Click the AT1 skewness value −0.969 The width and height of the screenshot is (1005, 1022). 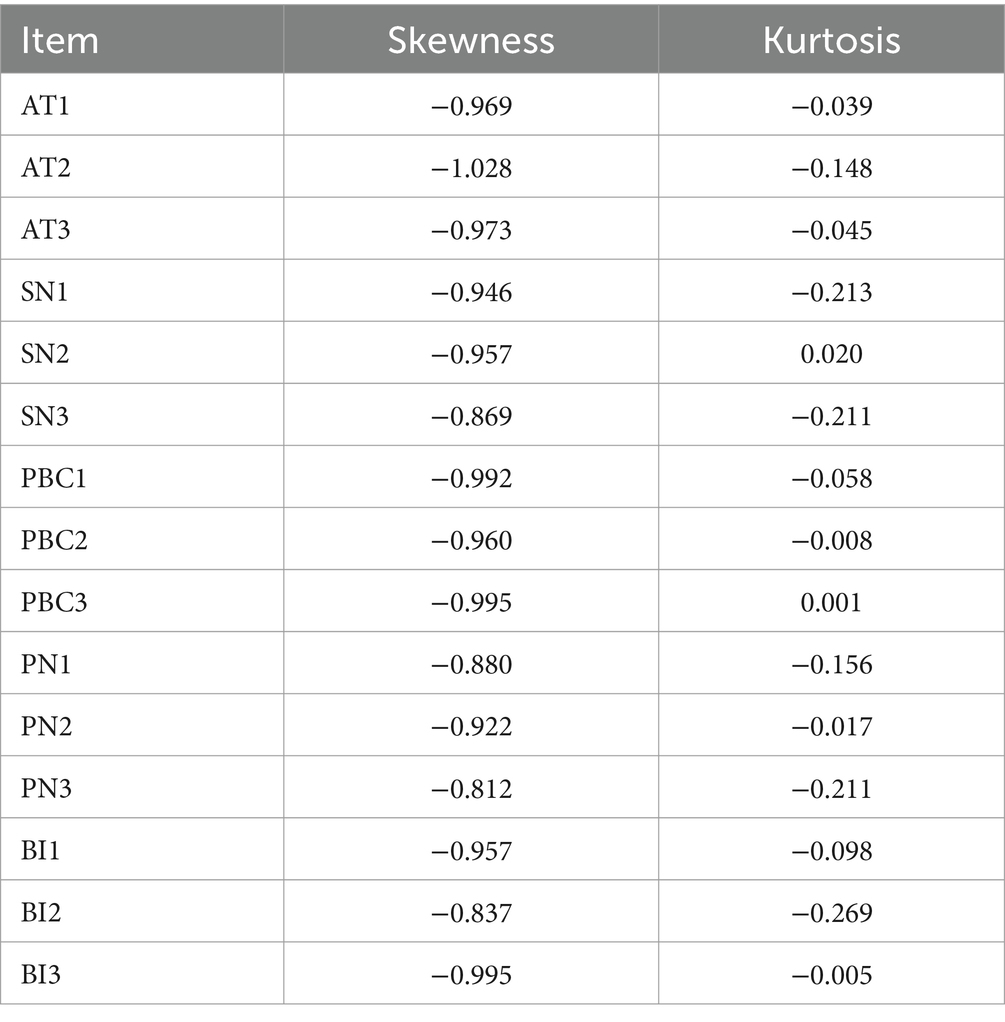tap(471, 106)
